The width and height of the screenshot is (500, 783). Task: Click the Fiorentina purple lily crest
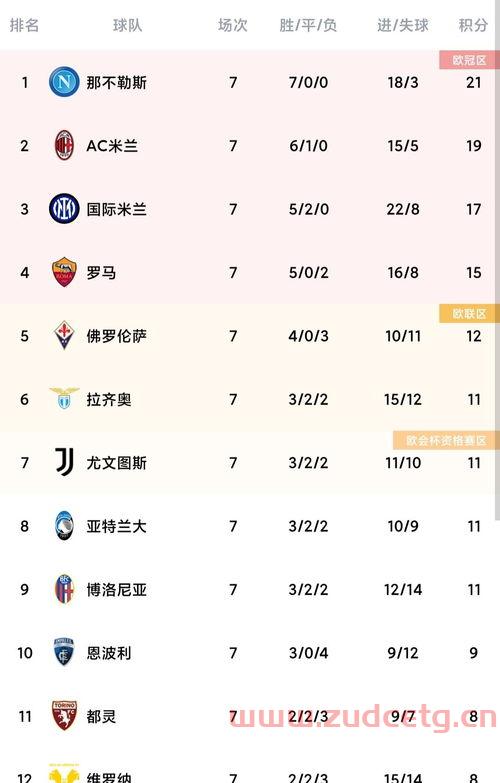click(x=64, y=336)
